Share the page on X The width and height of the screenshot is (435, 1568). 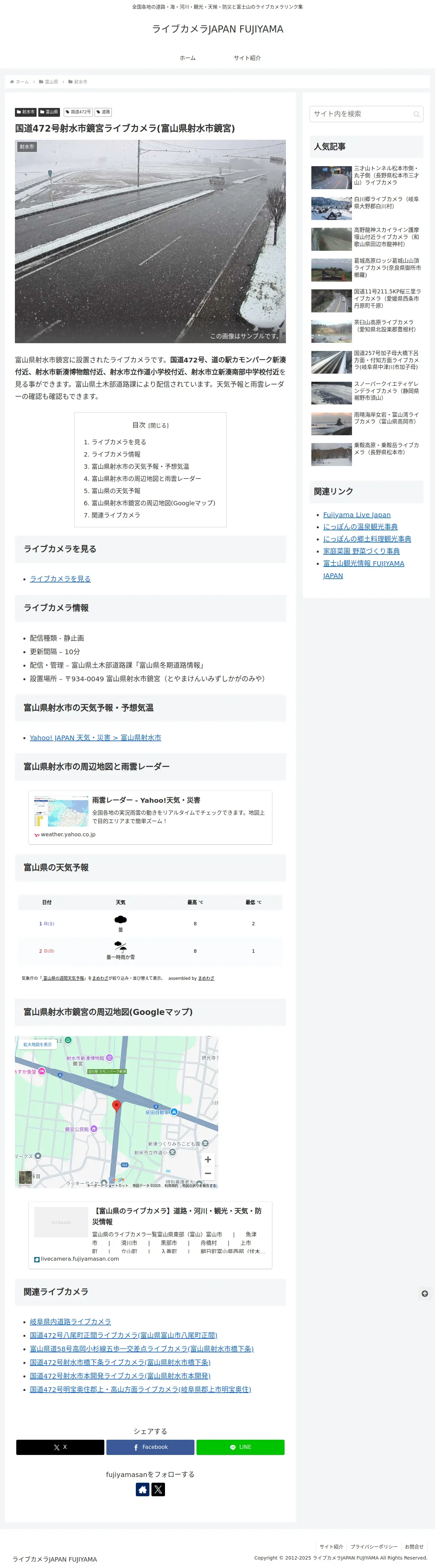coord(60,1447)
